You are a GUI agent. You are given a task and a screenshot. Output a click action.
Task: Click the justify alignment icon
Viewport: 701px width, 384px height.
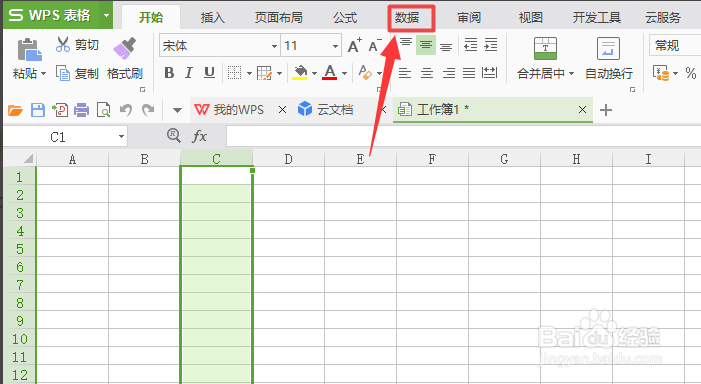click(469, 73)
